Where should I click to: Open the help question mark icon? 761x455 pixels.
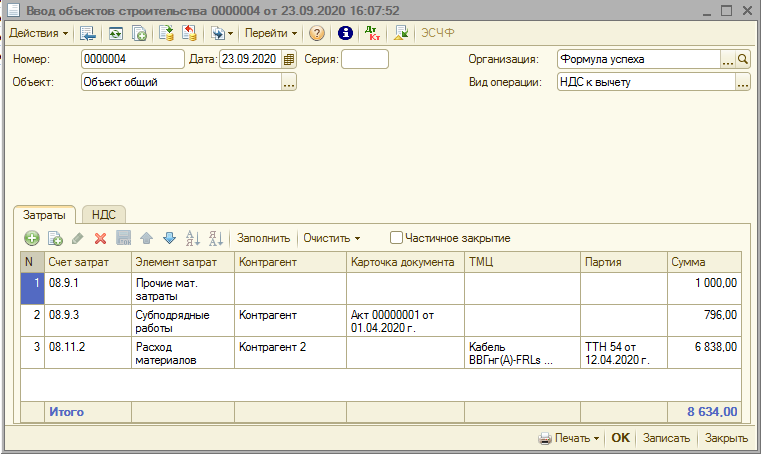[x=316, y=33]
